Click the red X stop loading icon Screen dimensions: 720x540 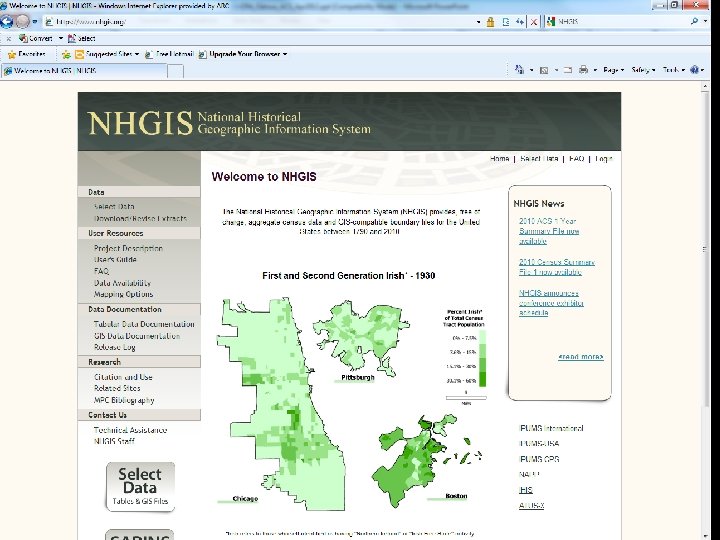pos(534,22)
